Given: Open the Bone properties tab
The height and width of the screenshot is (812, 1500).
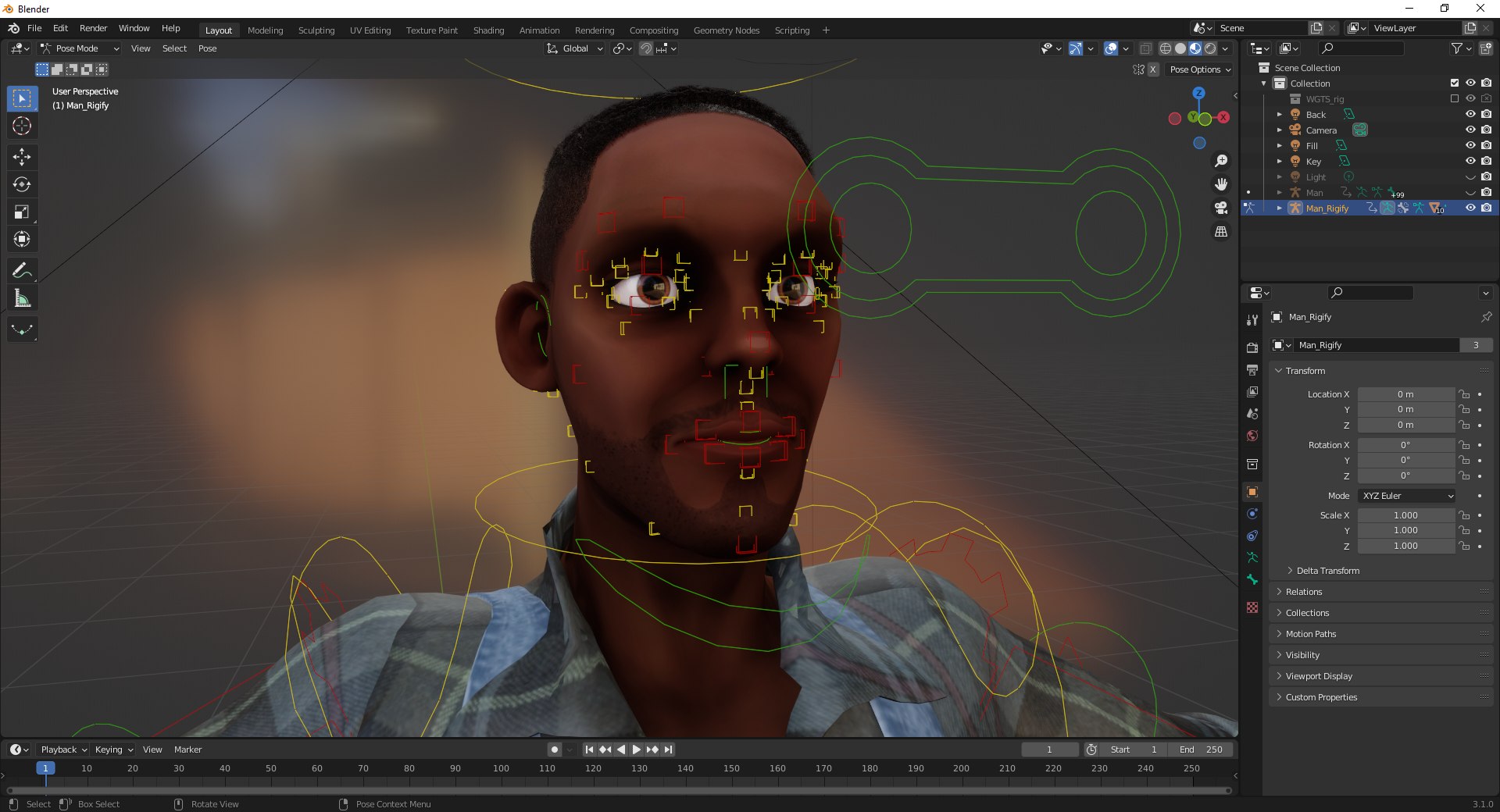Looking at the screenshot, I should point(1252,579).
